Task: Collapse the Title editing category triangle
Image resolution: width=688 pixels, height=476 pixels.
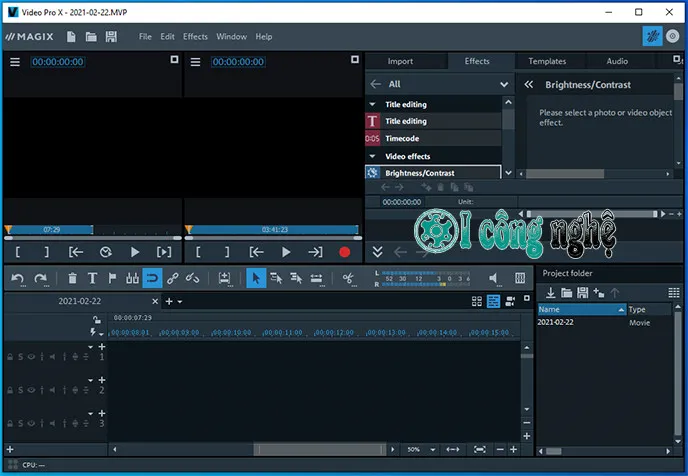Action: coord(373,104)
